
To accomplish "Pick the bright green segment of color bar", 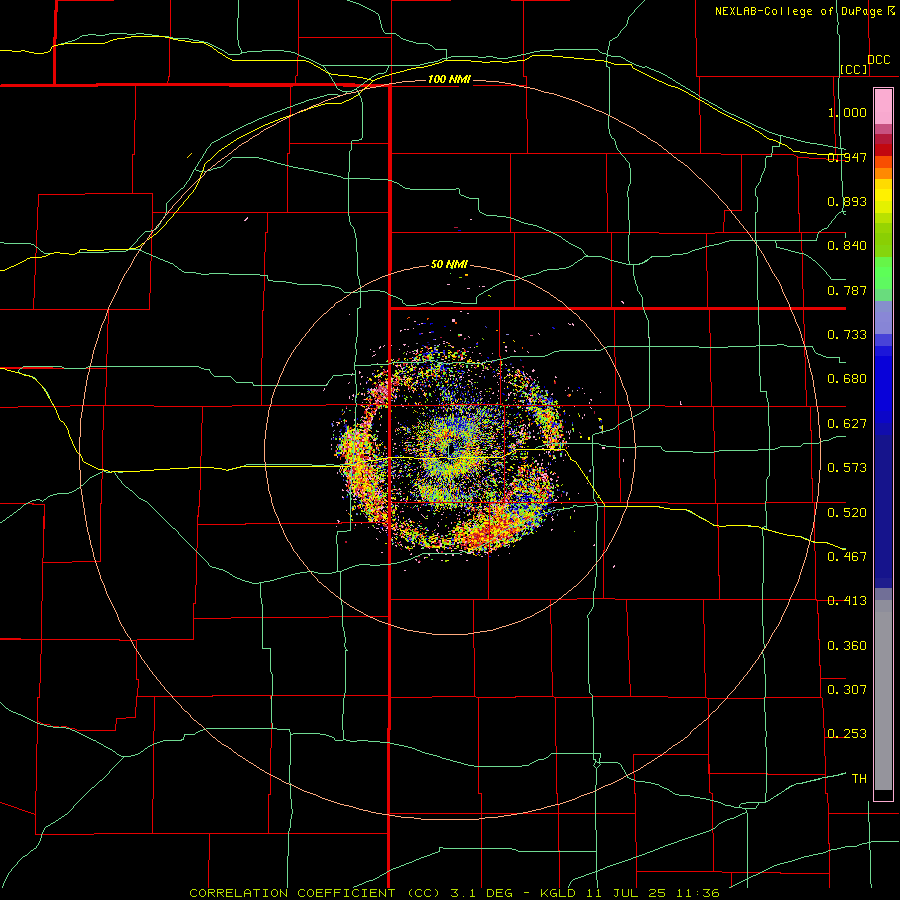I will 883,273.
